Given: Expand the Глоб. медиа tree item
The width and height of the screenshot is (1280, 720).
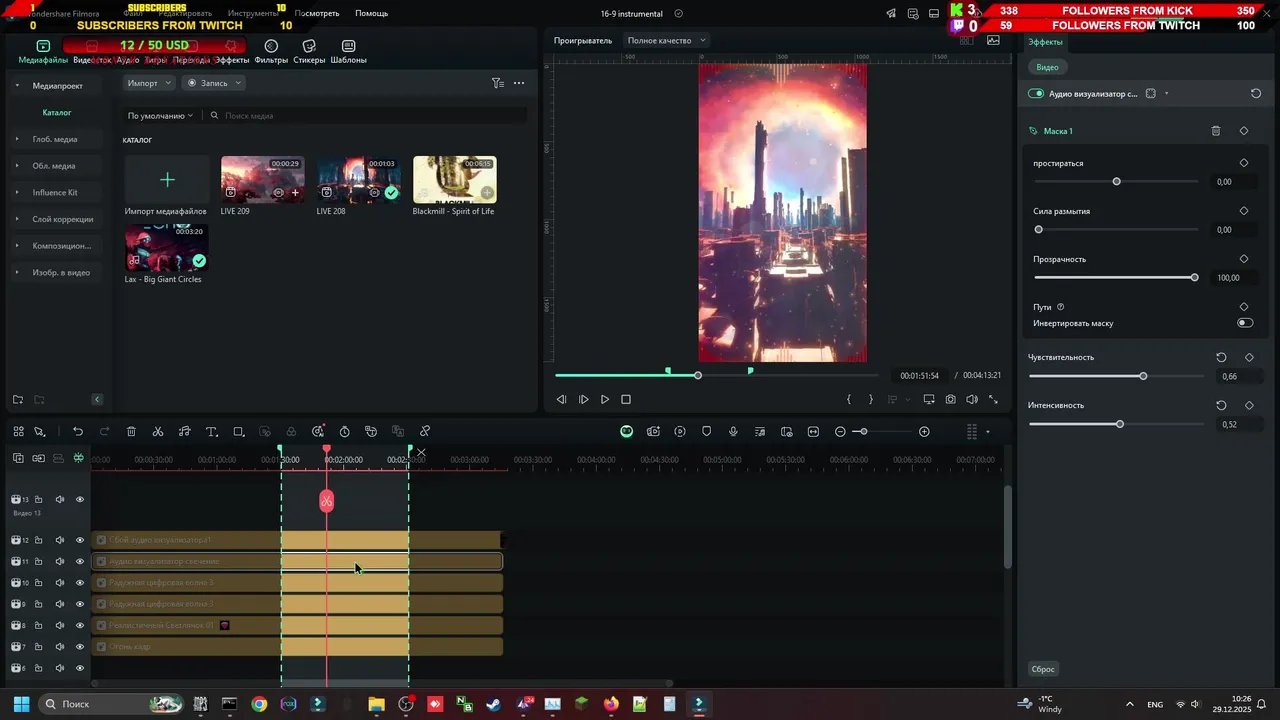Looking at the screenshot, I should (x=17, y=139).
